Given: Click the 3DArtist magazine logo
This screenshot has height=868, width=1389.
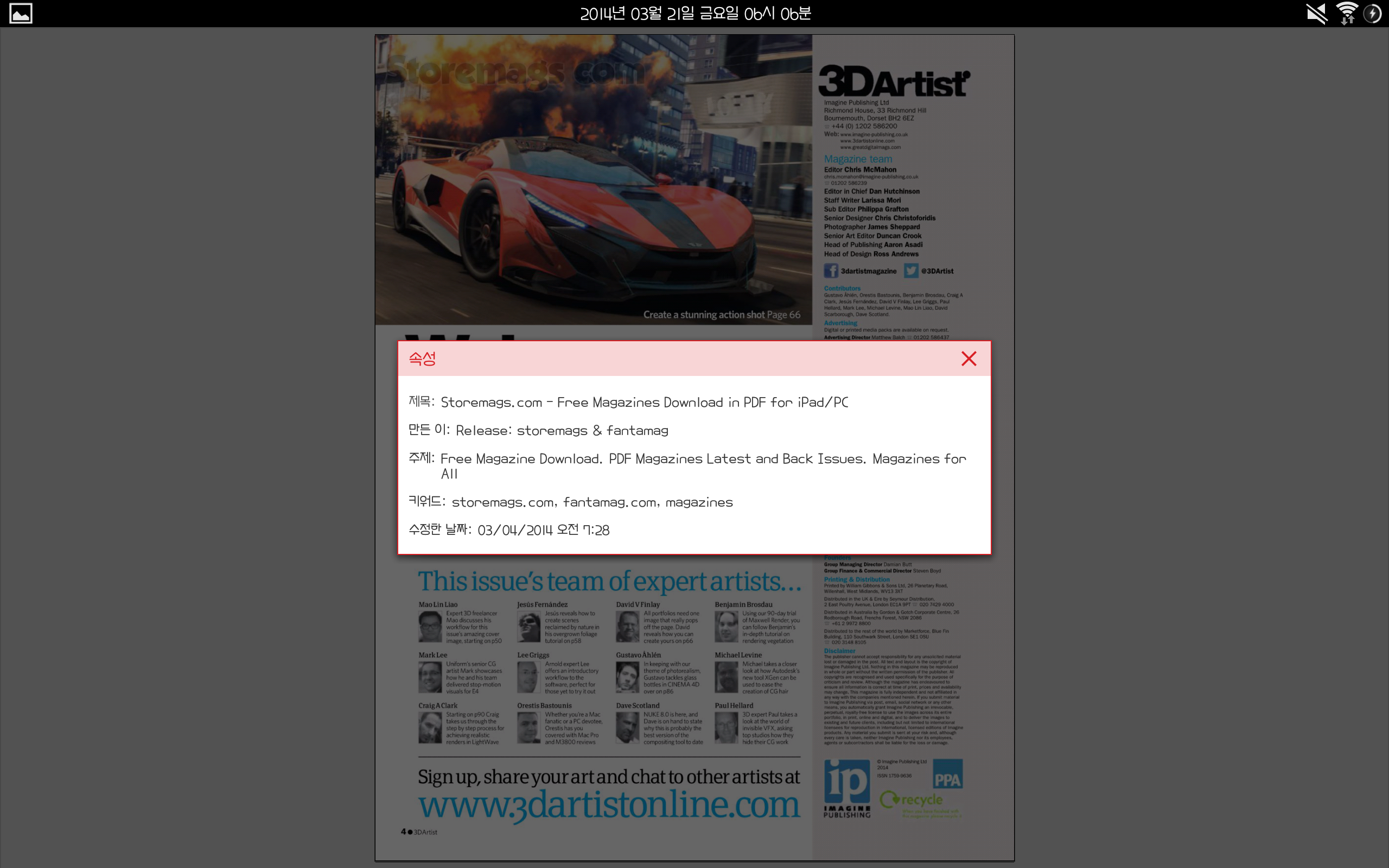Looking at the screenshot, I should [893, 81].
